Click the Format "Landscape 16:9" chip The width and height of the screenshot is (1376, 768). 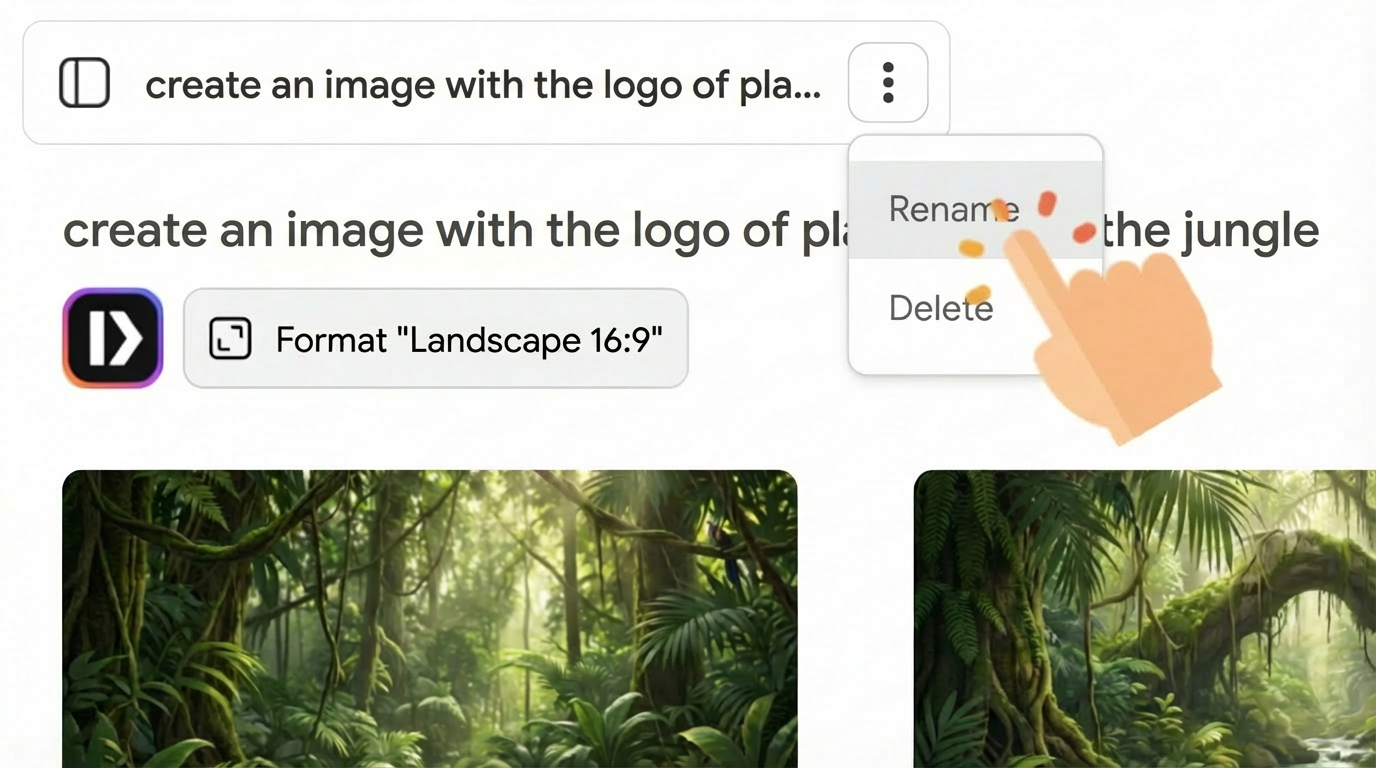tap(435, 339)
